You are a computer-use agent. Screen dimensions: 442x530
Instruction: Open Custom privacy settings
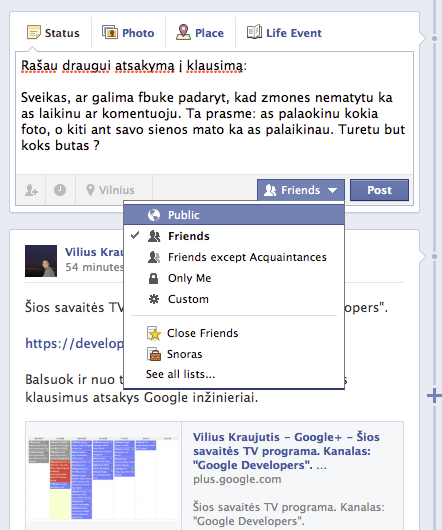coord(234,299)
